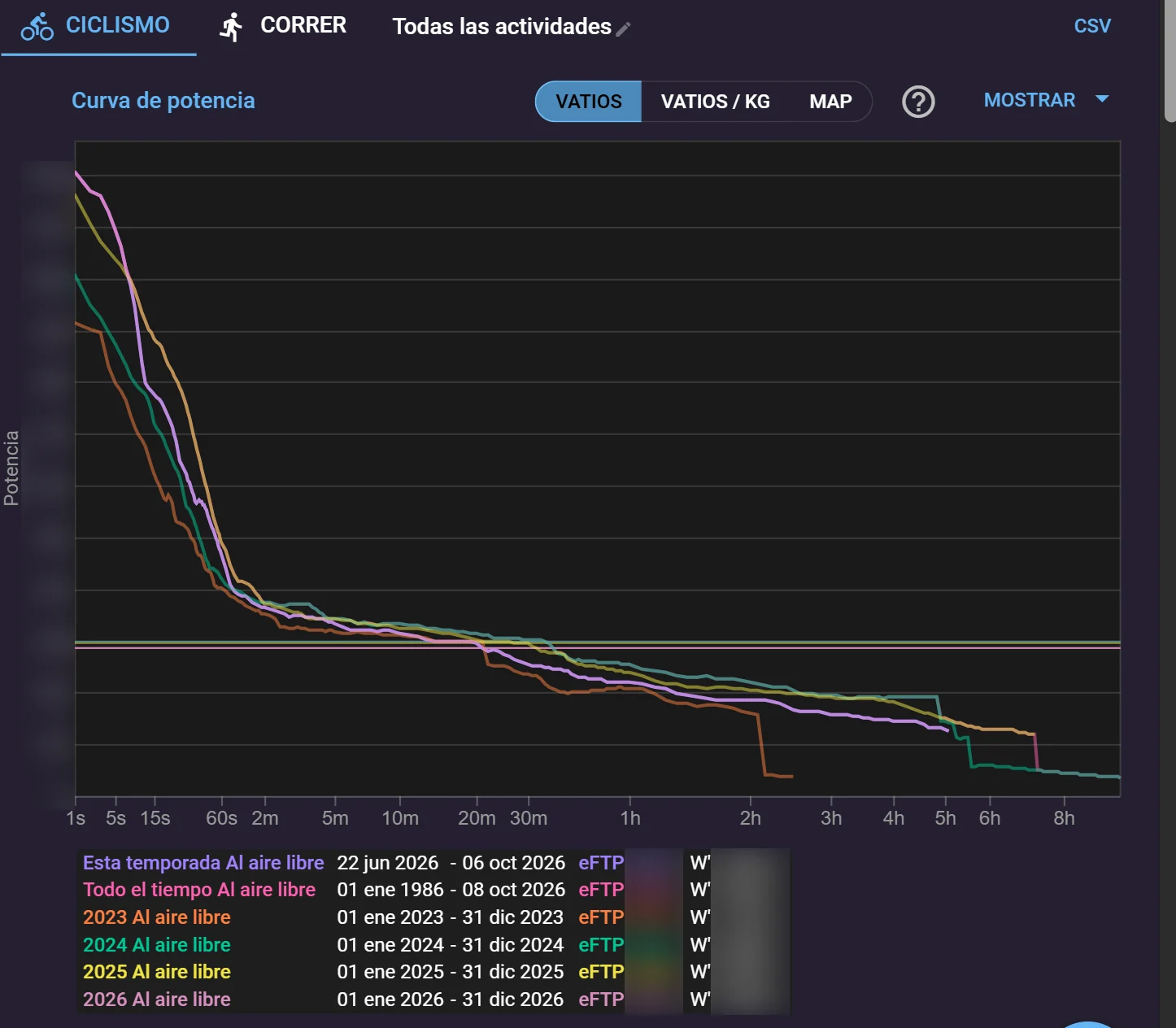Click the 1h tick on time axis

[630, 818]
